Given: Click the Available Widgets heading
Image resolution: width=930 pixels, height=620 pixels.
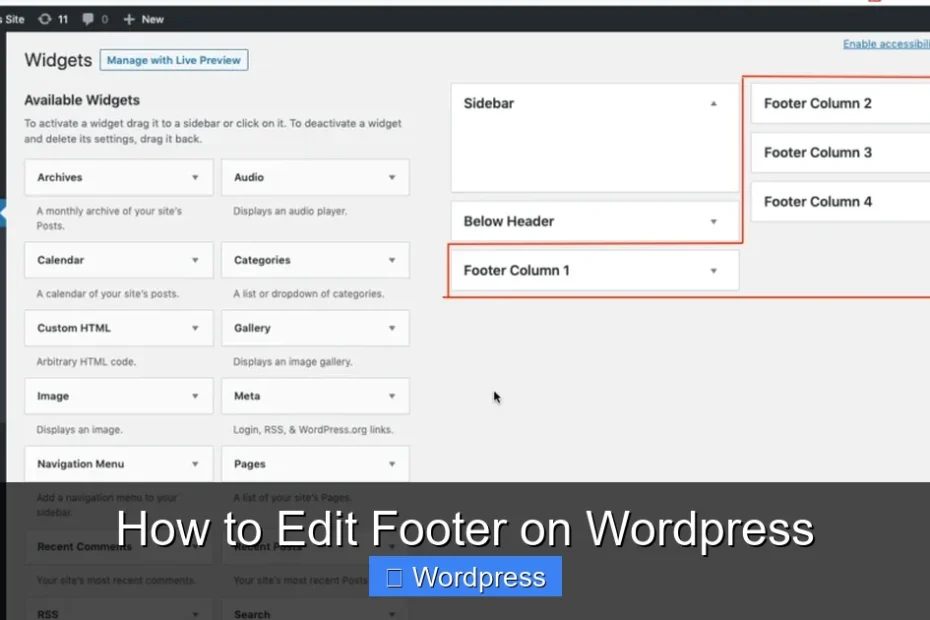Looking at the screenshot, I should (x=82, y=100).
